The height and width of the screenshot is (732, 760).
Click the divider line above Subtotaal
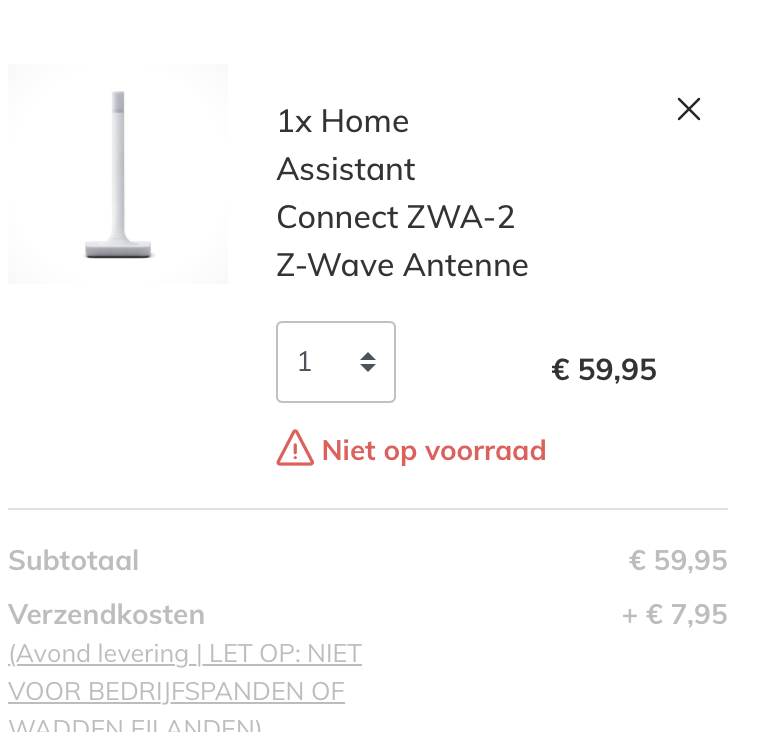[x=368, y=509]
